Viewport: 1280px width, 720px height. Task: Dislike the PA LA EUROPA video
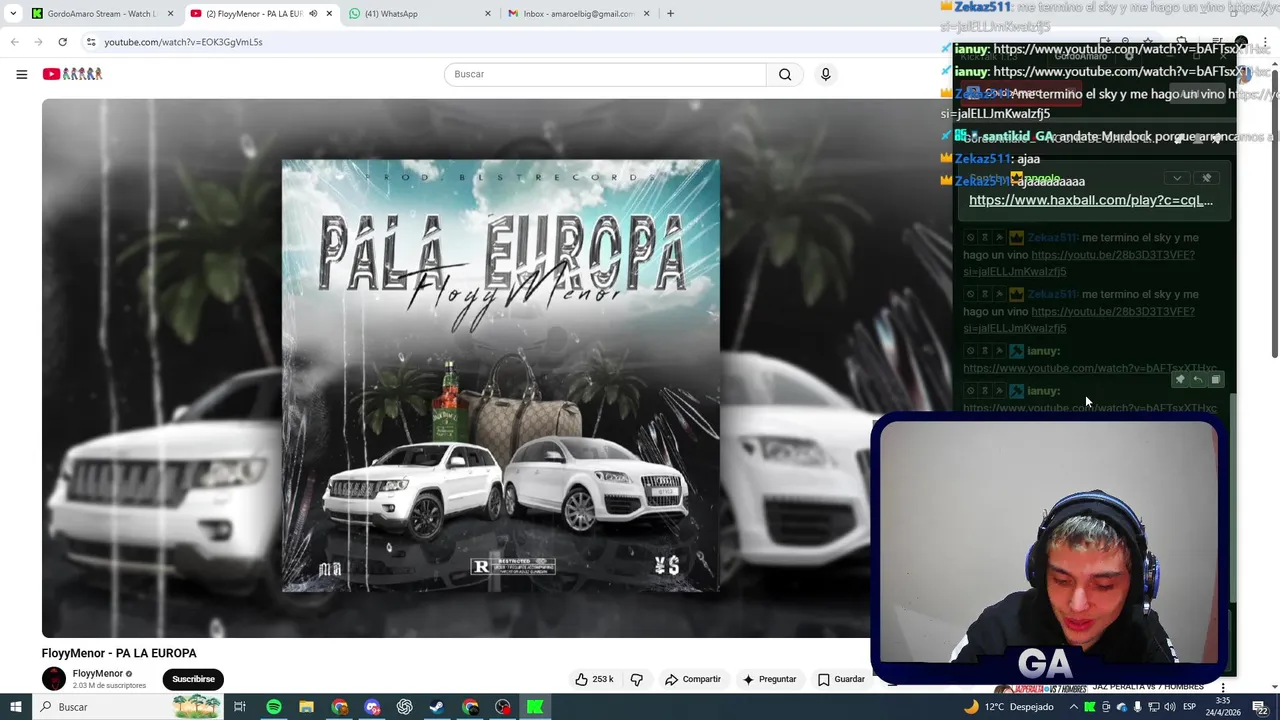point(636,679)
